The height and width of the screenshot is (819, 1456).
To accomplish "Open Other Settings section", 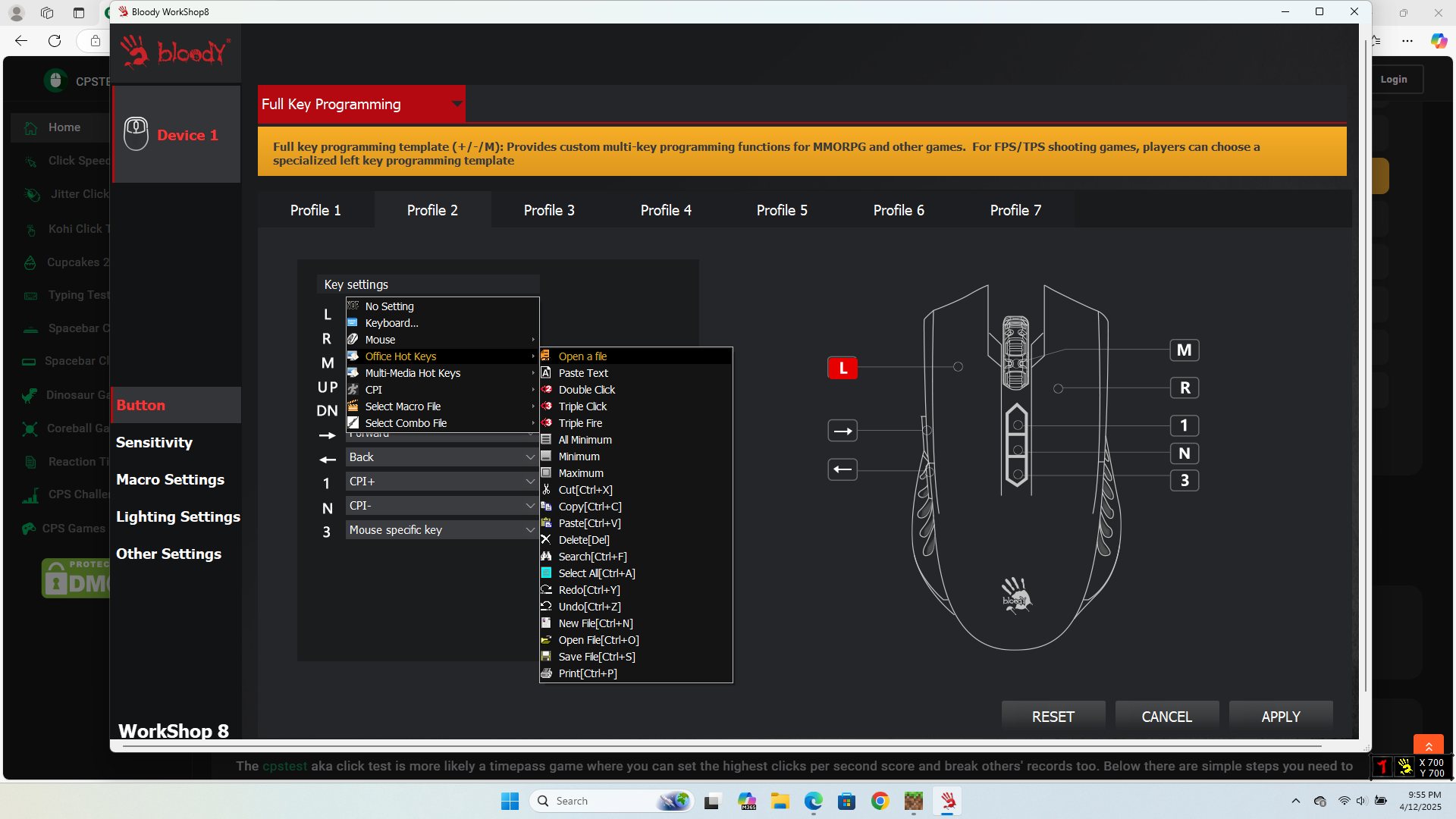I will [x=168, y=554].
